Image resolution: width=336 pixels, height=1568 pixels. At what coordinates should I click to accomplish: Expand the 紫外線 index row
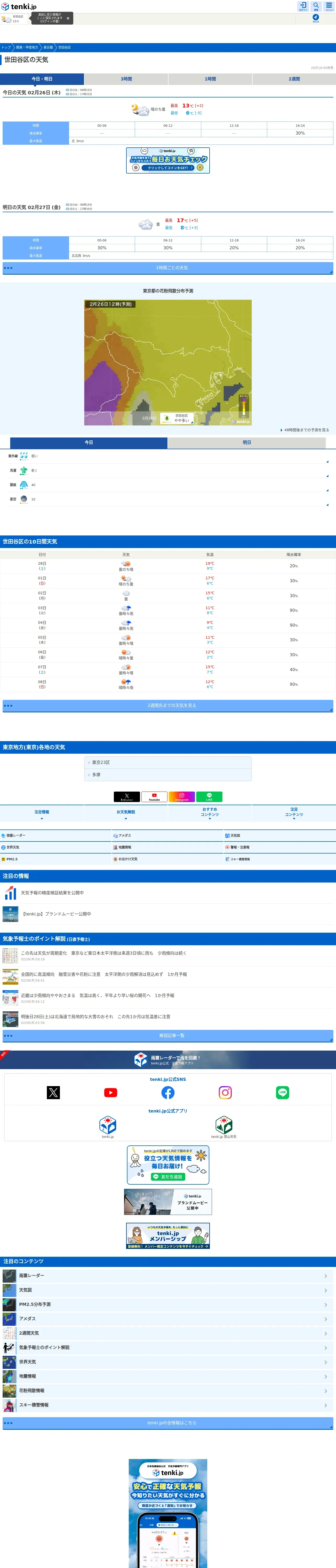[168, 456]
